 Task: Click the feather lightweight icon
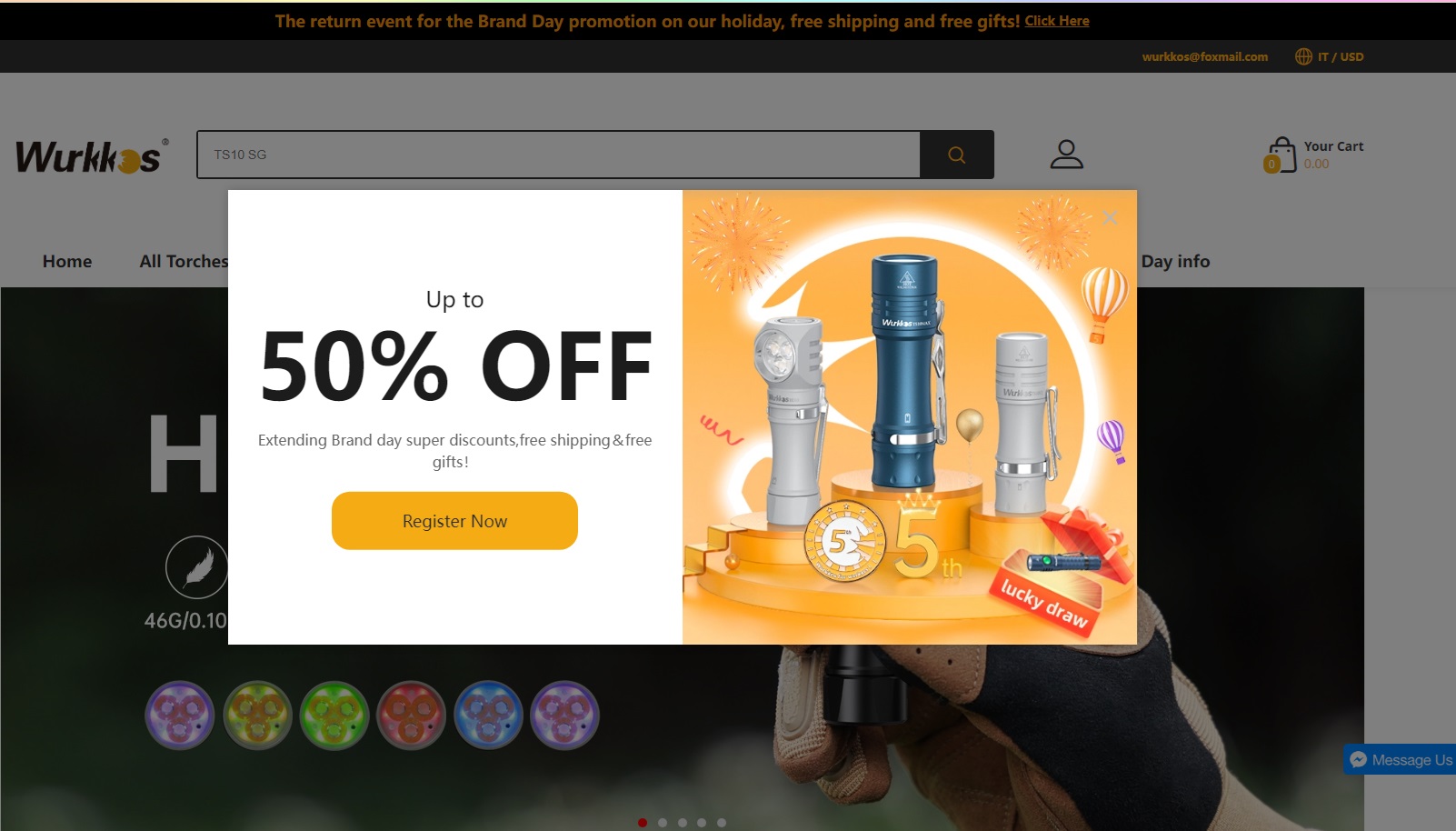click(x=197, y=567)
